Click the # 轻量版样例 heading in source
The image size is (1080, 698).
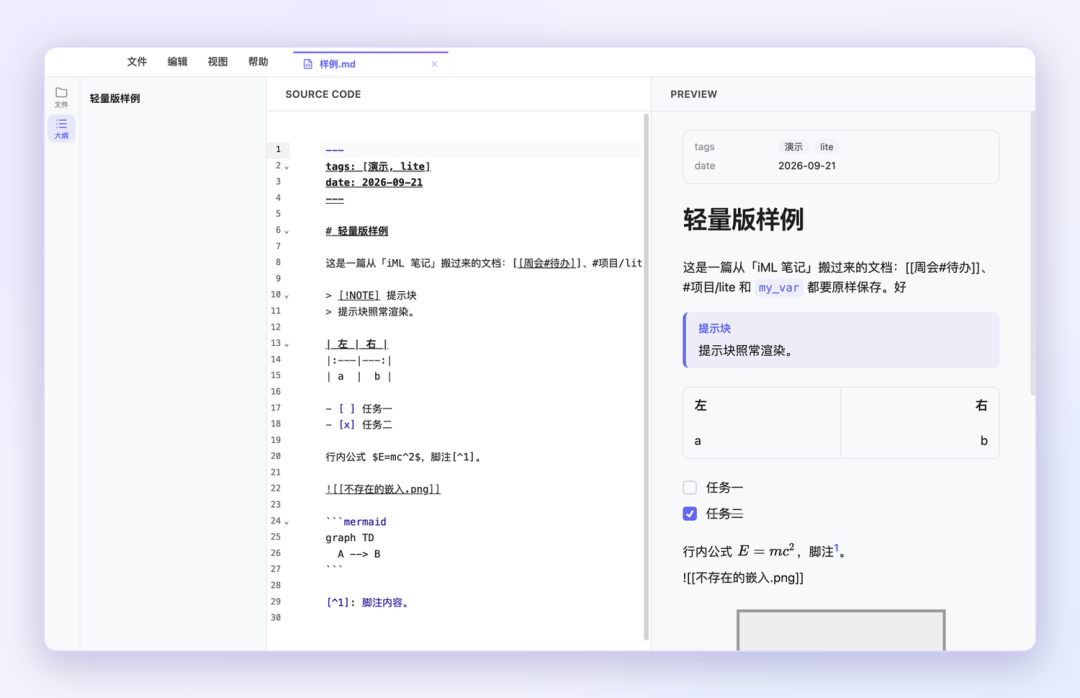(357, 231)
